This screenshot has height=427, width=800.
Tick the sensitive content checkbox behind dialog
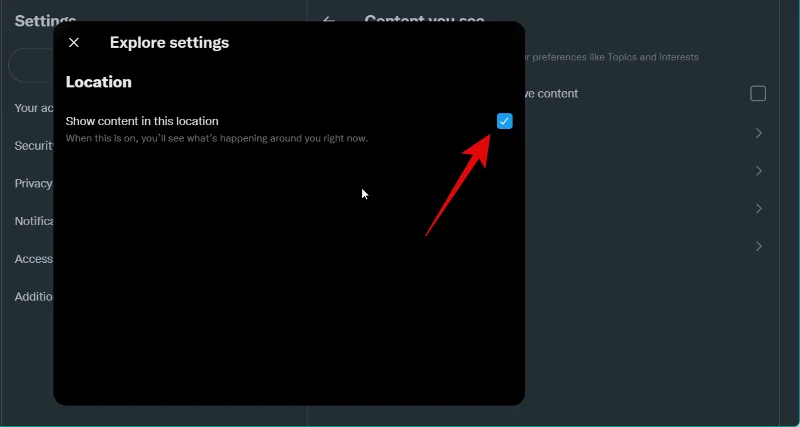click(758, 94)
